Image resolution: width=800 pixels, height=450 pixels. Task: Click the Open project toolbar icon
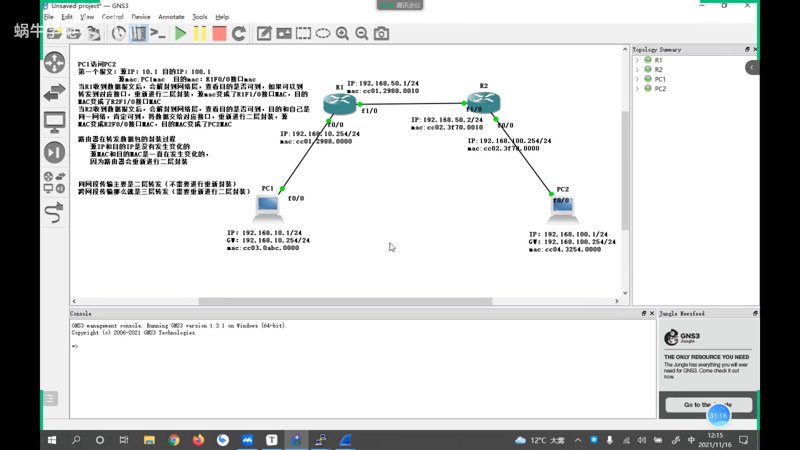tap(74, 34)
